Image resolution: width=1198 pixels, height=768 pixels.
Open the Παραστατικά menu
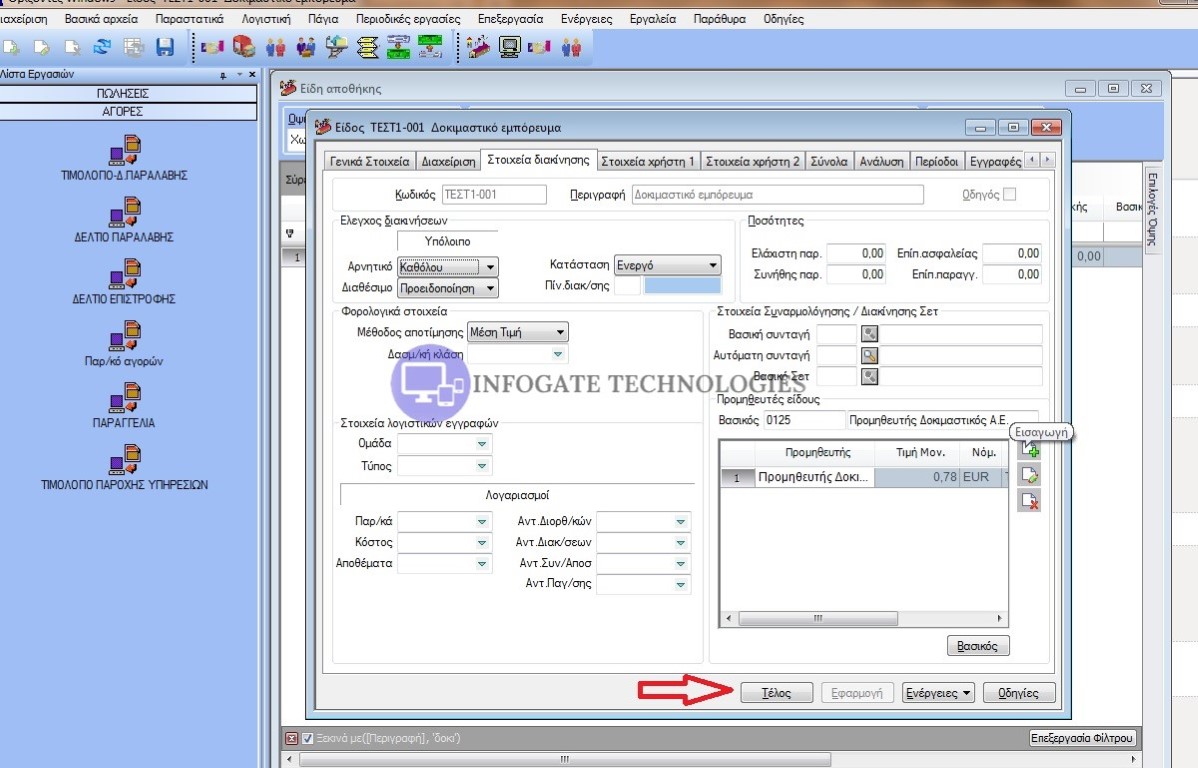[x=189, y=19]
